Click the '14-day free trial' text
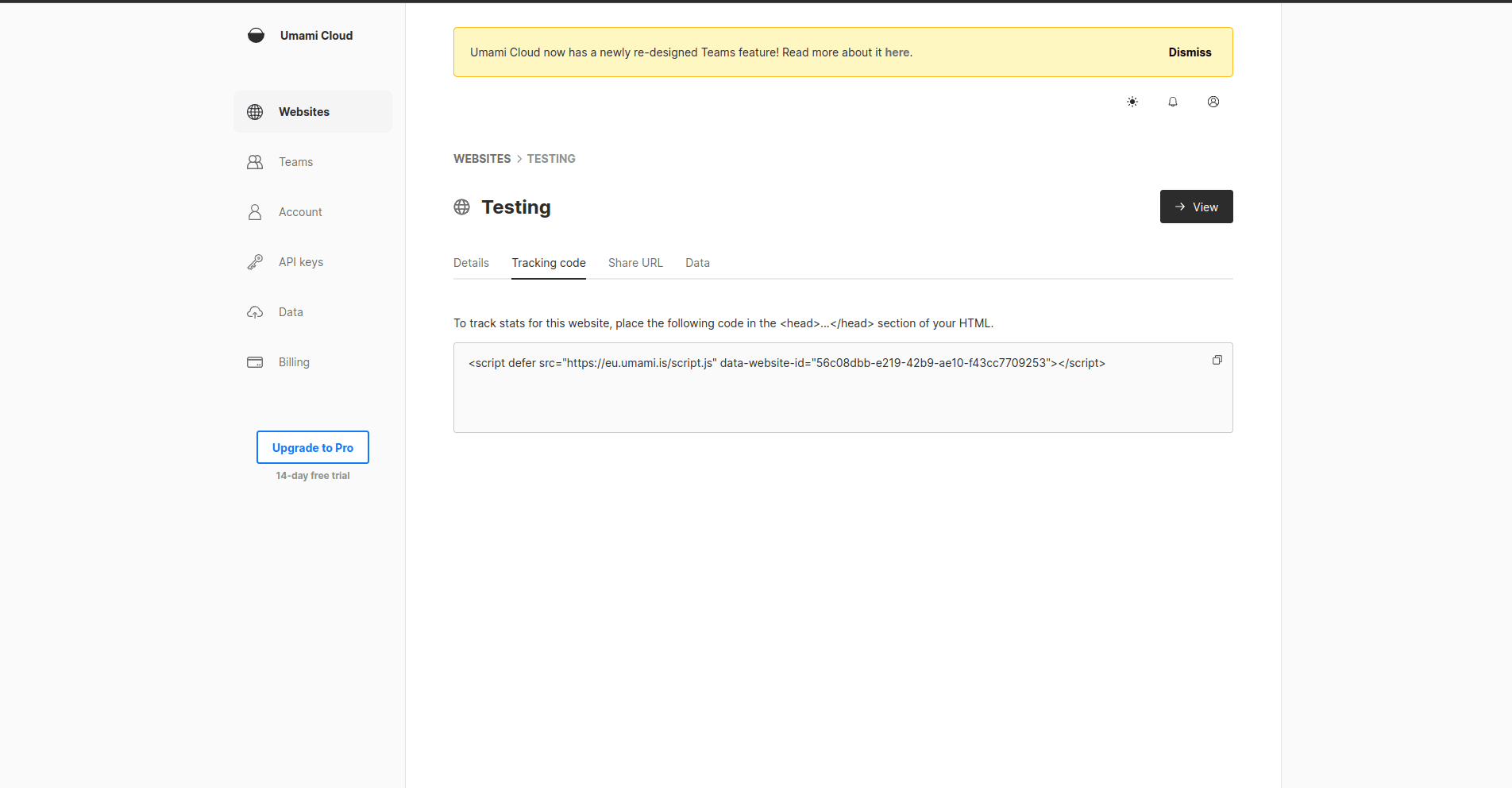 click(313, 476)
